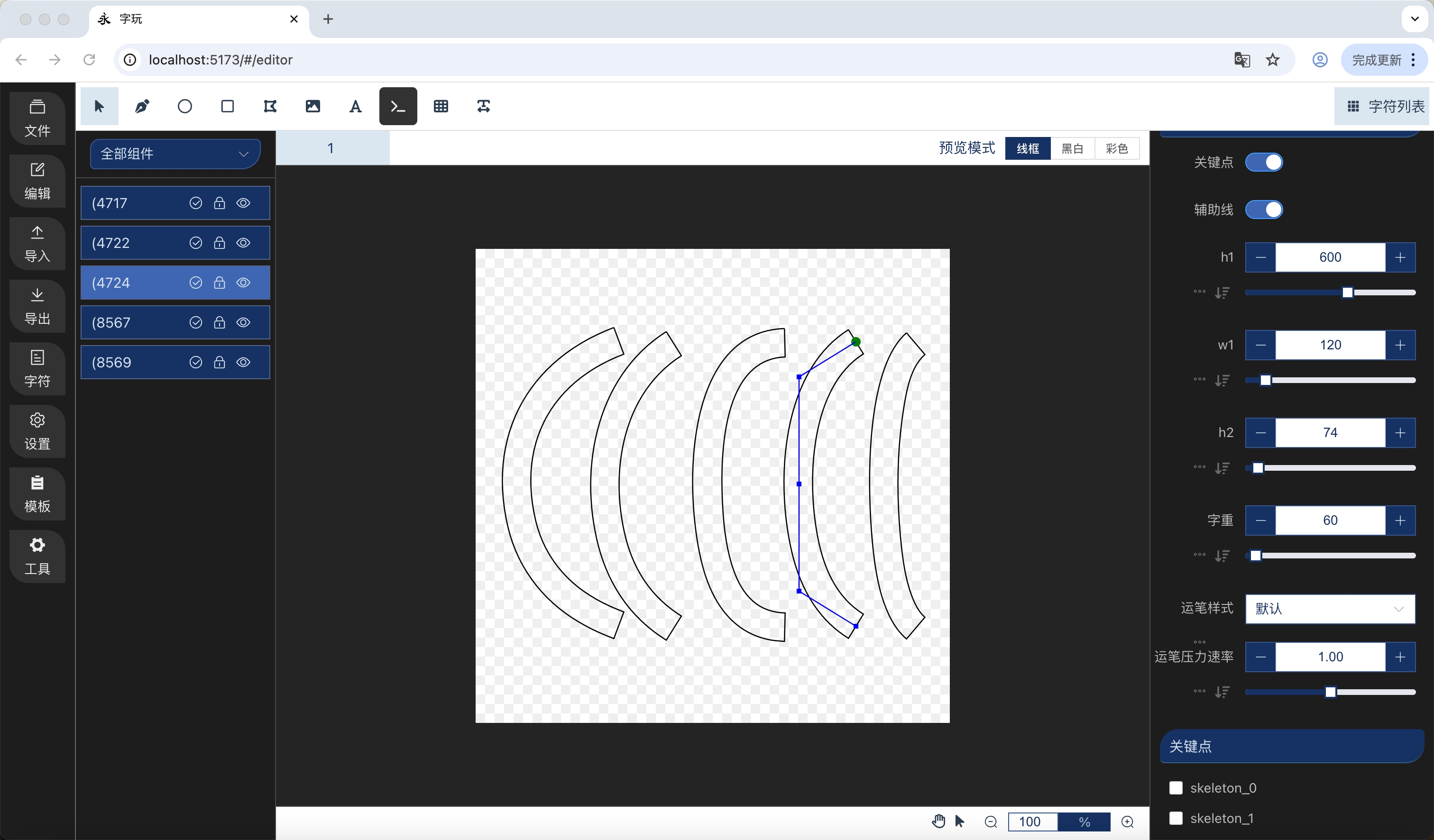This screenshot has width=1434, height=840.
Task: Click the zoom in magnifier icon
Action: pos(1127,822)
